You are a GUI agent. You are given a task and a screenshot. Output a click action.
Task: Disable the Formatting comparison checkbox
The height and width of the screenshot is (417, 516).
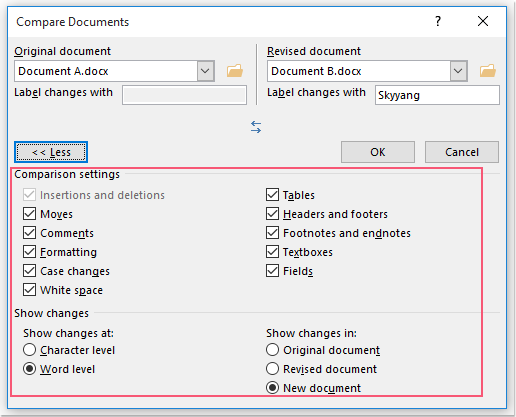[x=29, y=252]
